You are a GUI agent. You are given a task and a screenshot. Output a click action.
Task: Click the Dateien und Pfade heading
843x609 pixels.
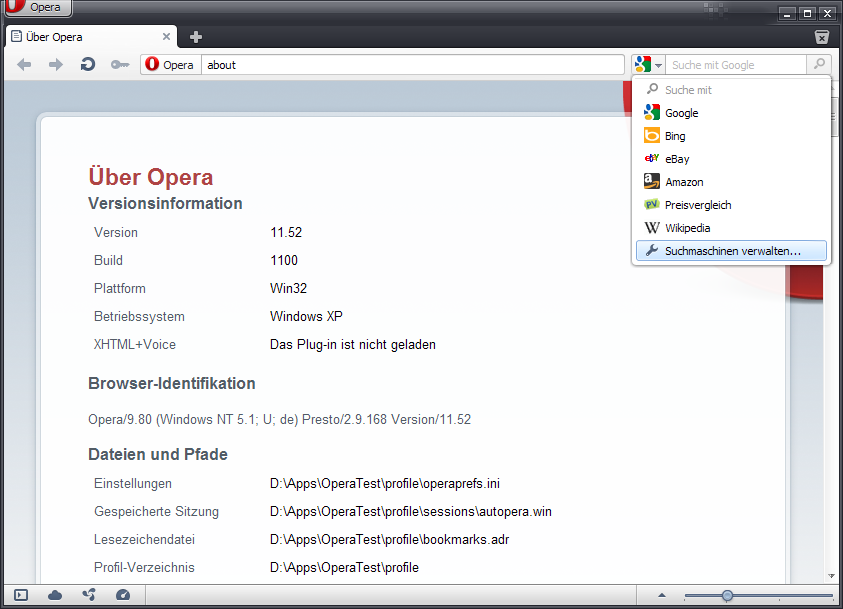[x=158, y=454]
